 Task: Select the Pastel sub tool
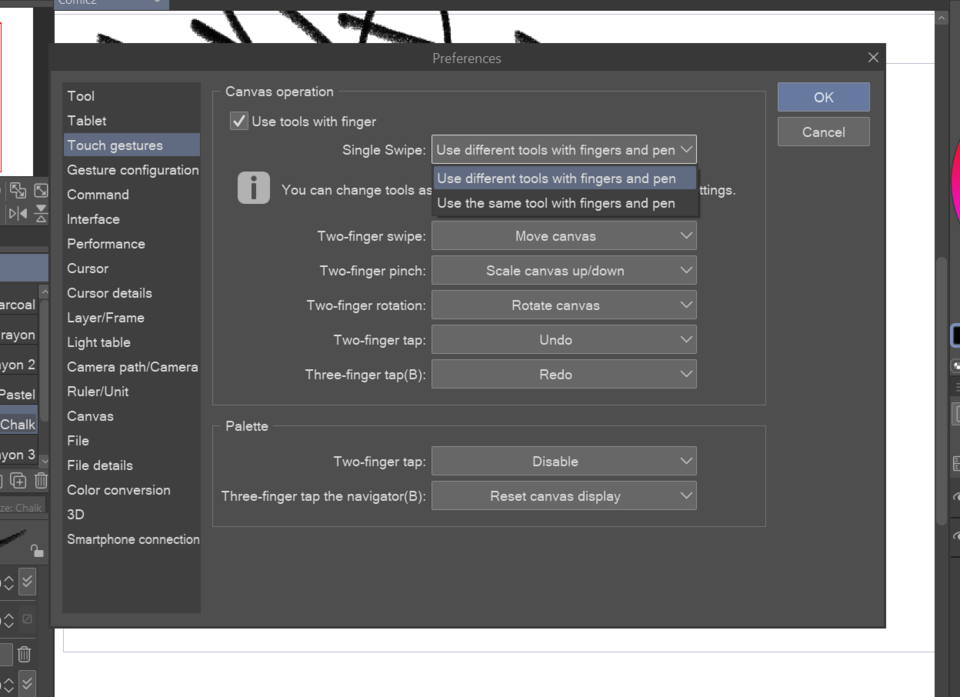click(x=19, y=394)
